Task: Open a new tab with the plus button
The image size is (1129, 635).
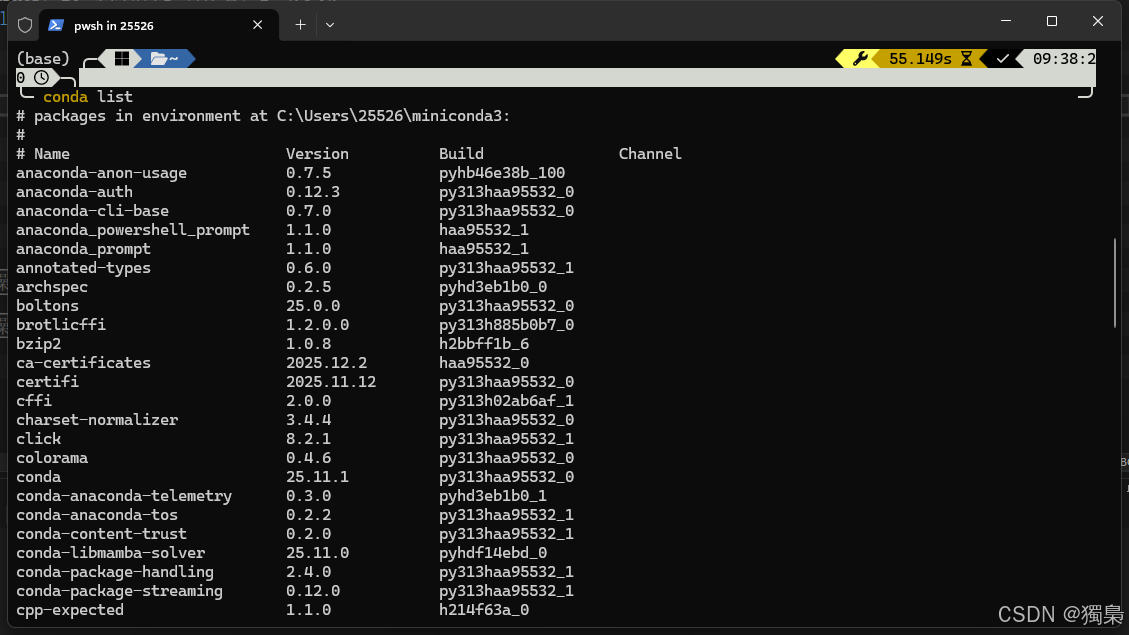Action: [x=300, y=25]
